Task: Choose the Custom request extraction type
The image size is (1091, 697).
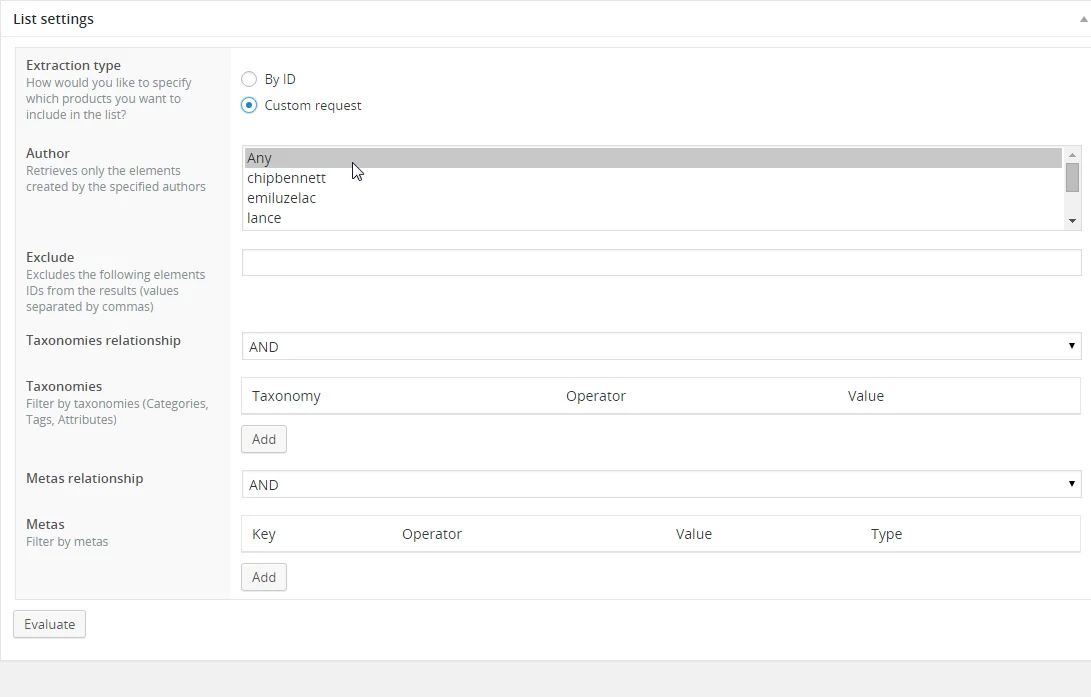Action: click(x=250, y=105)
